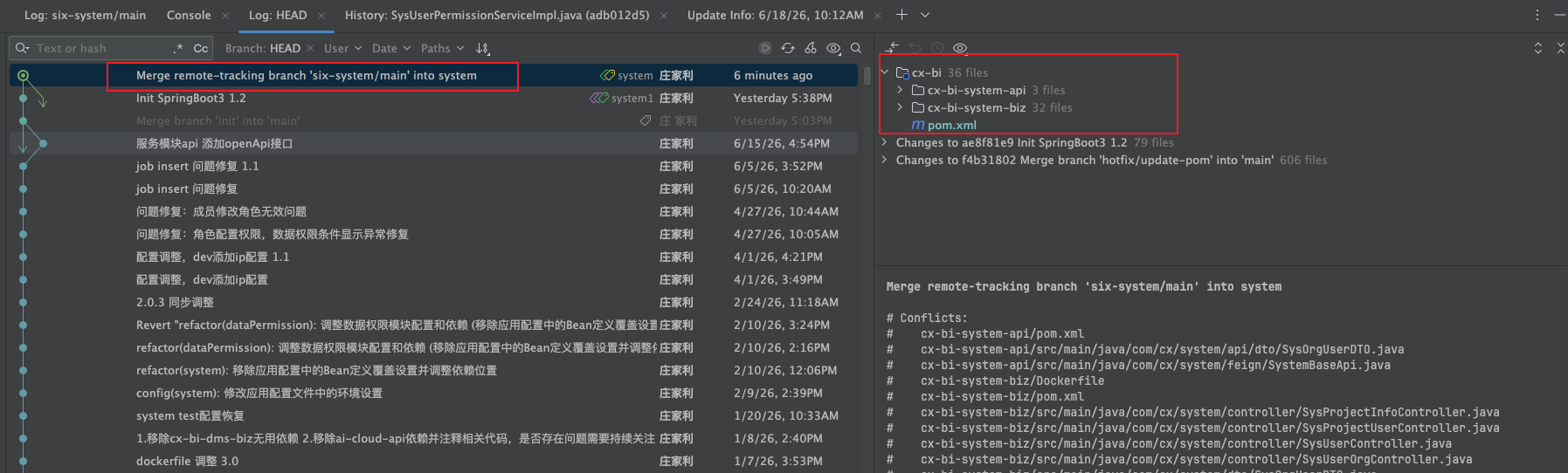Screen dimensions: 1568x473
Task: Select commit '2.0.3 同步调整'
Action: pos(175,303)
